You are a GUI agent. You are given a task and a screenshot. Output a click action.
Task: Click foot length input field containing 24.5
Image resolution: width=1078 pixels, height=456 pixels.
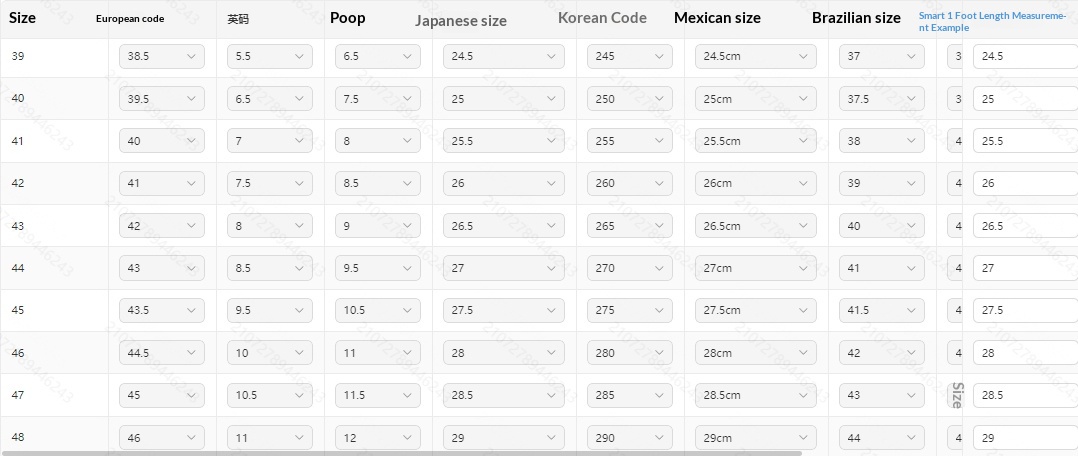point(1024,57)
